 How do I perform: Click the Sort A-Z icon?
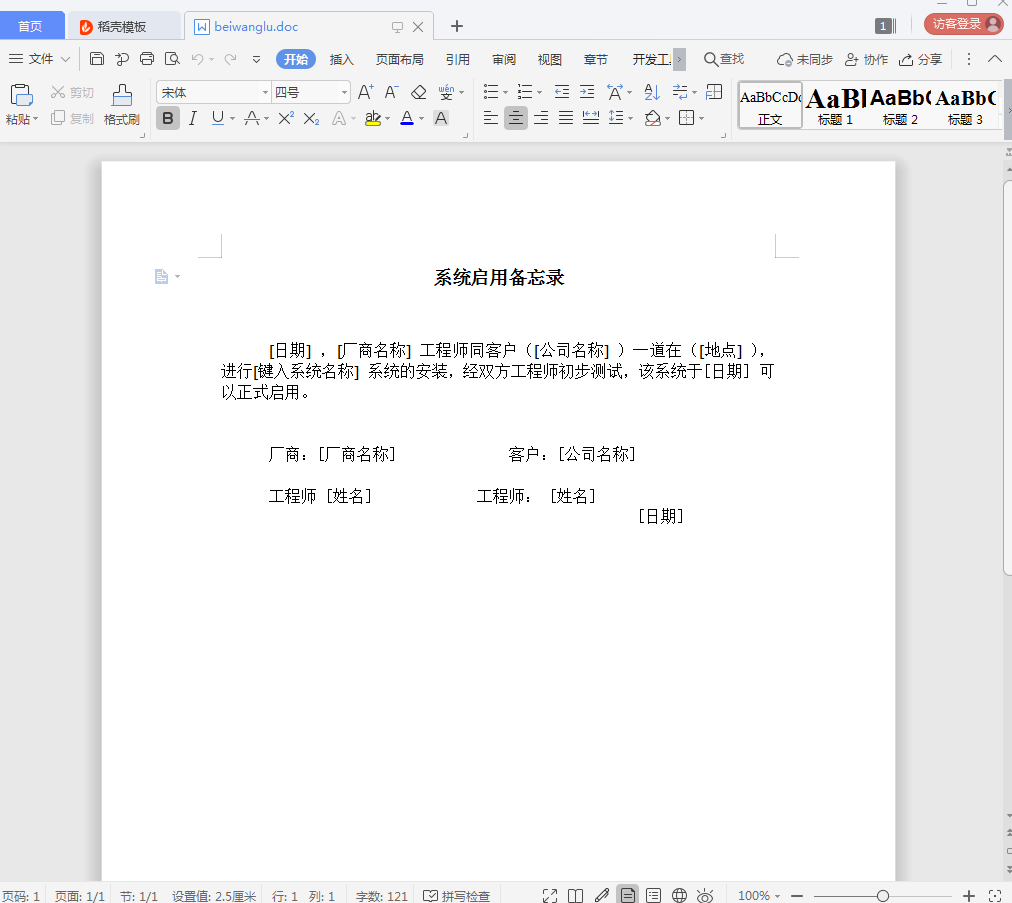[652, 92]
